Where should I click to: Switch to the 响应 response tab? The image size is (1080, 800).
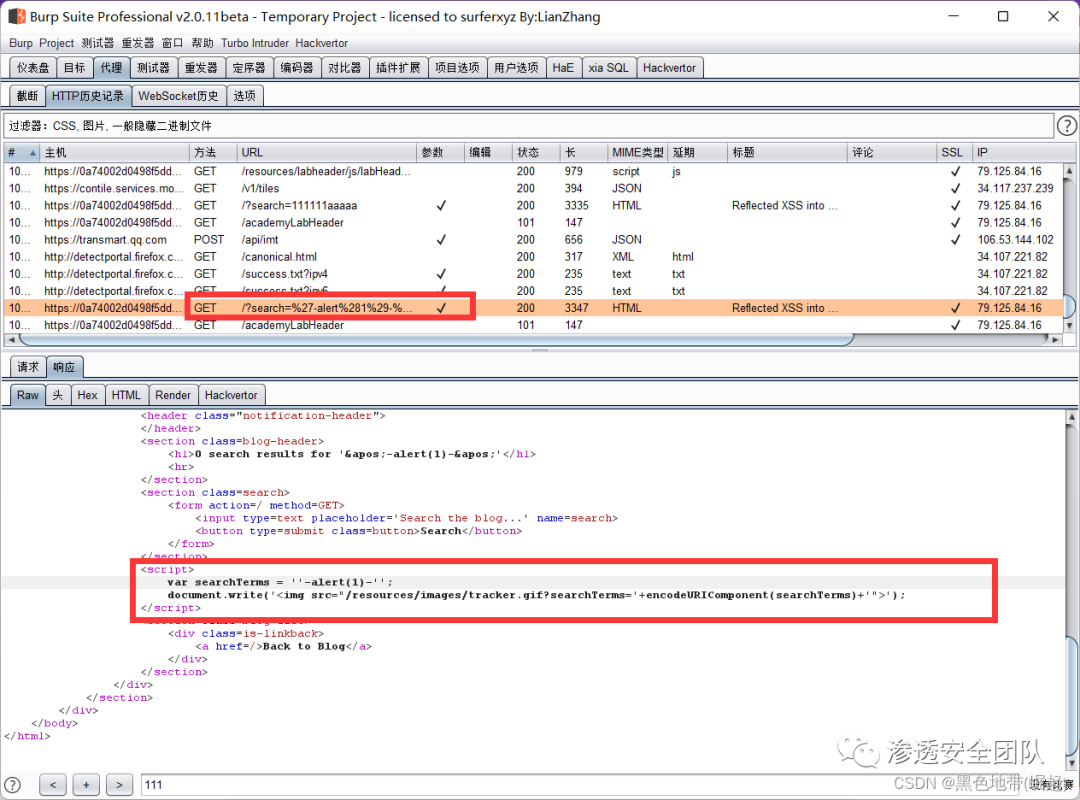coord(65,367)
